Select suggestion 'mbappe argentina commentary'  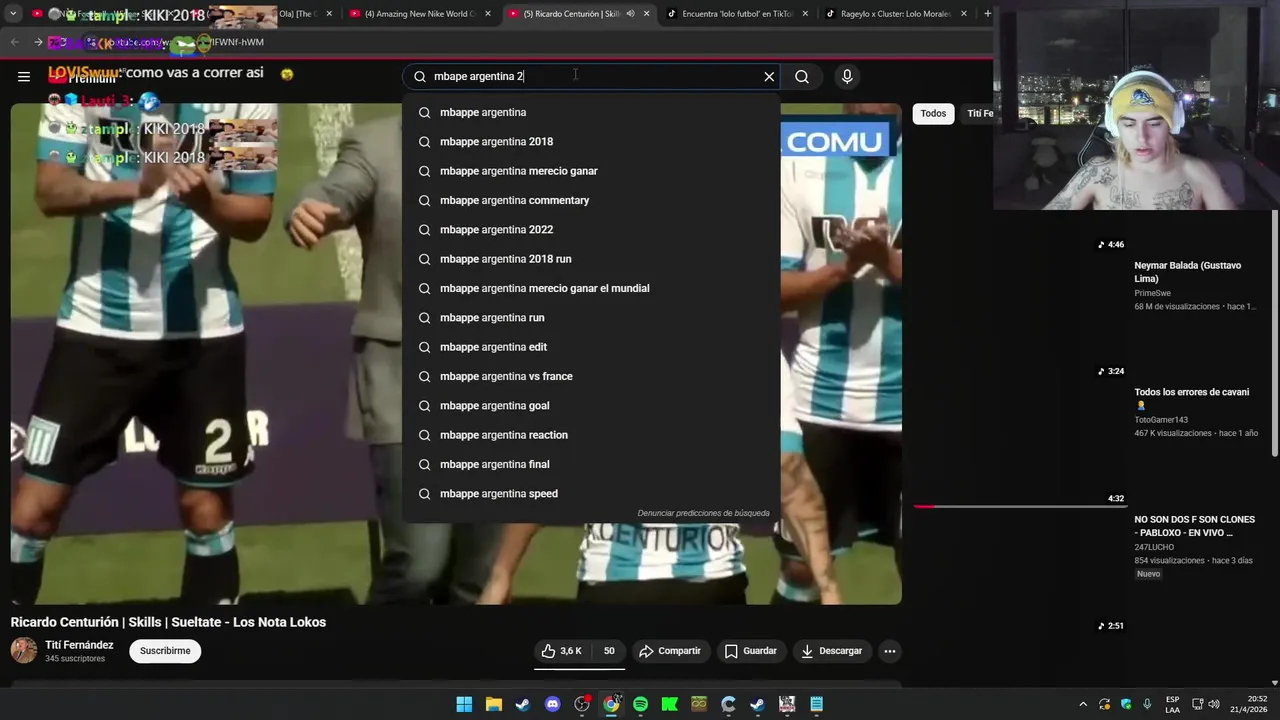tap(591, 200)
